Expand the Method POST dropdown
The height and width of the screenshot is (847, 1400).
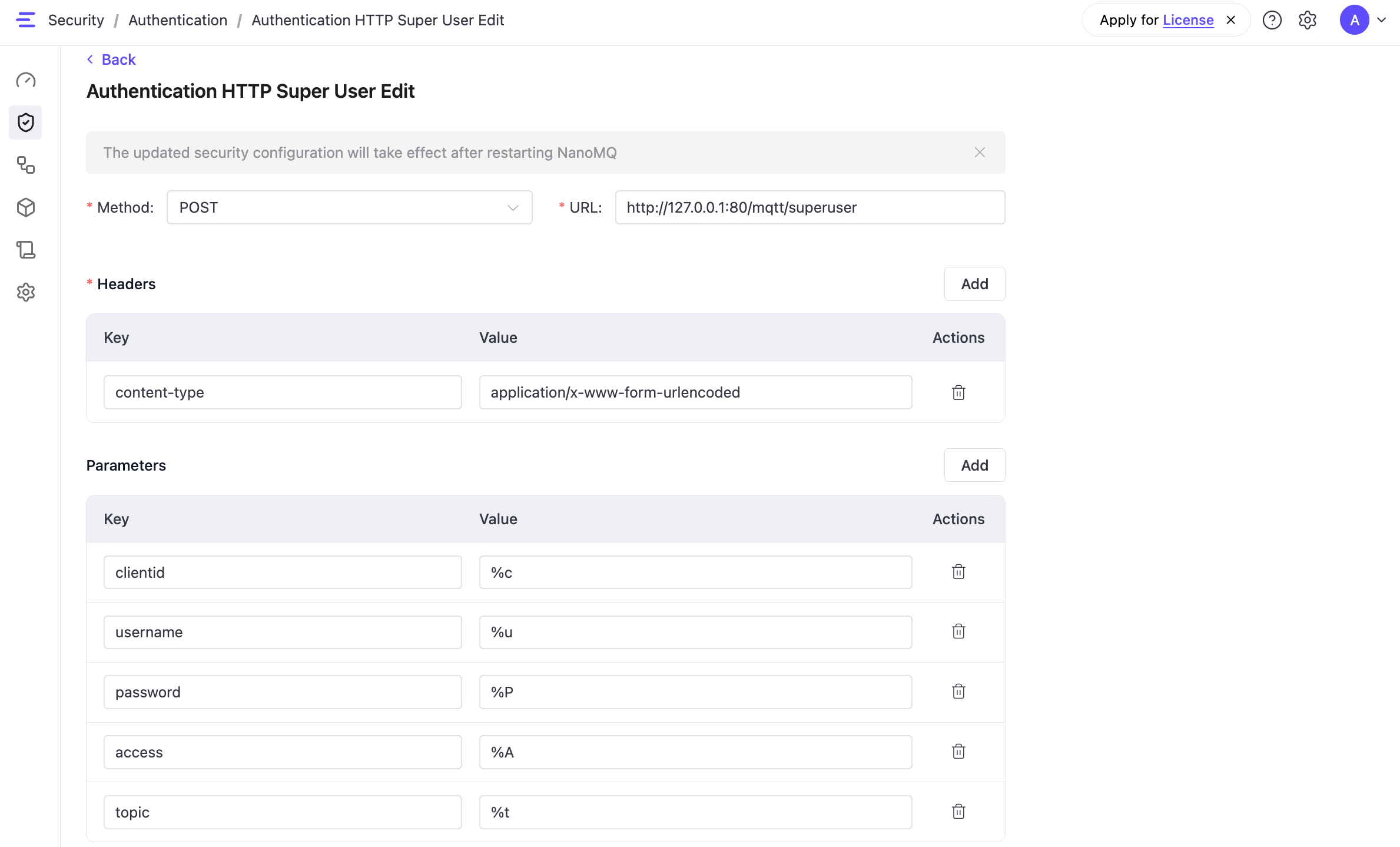click(349, 207)
